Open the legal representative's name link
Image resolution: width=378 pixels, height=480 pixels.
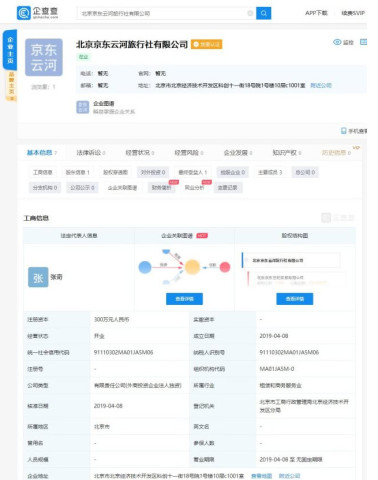tap(56, 277)
